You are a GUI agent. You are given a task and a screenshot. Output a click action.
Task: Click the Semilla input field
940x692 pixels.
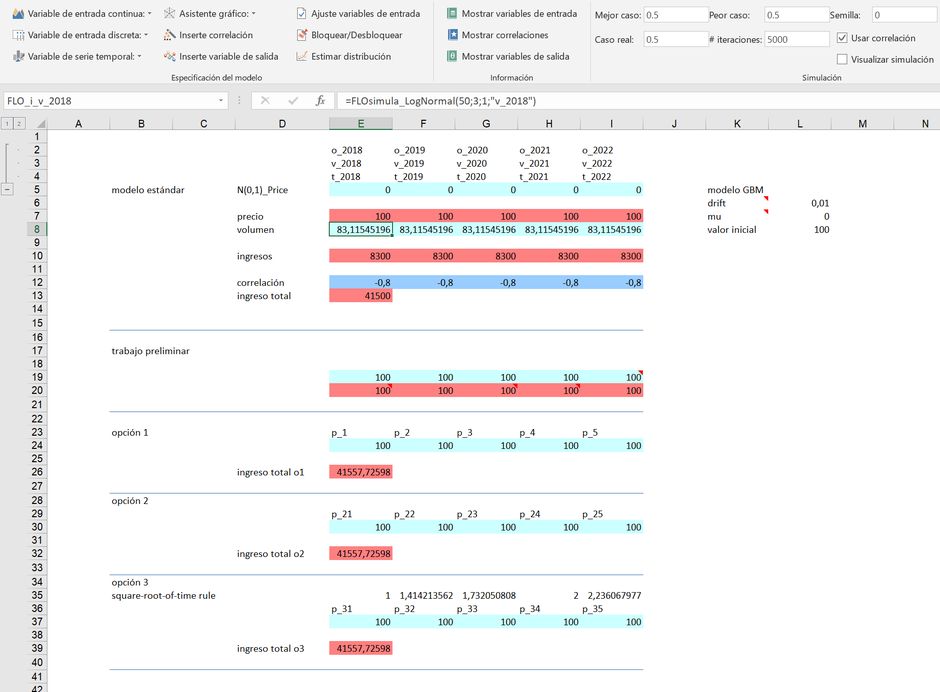(x=904, y=15)
